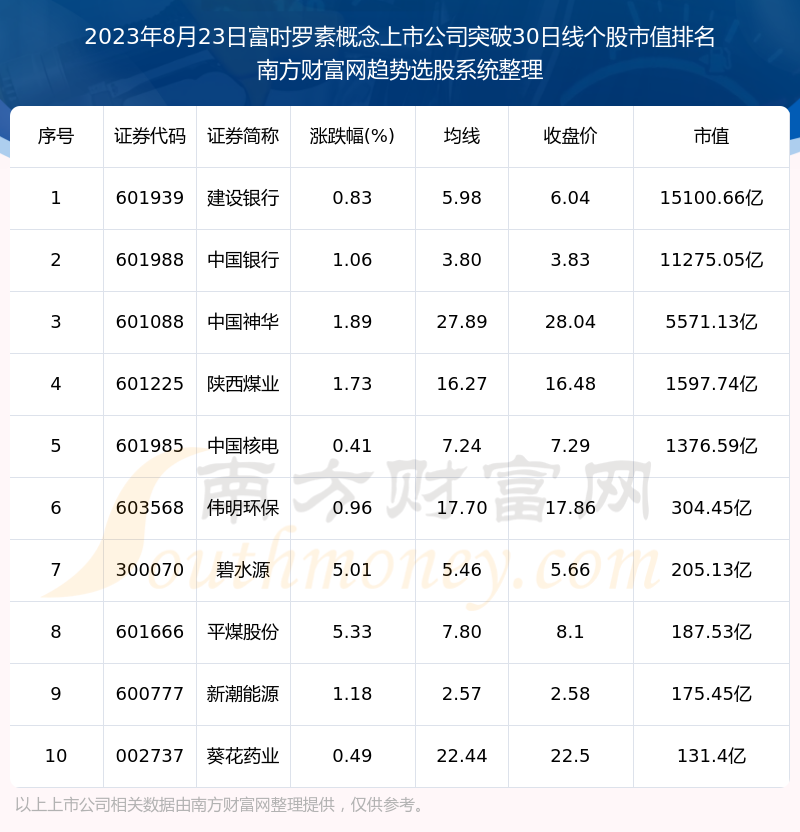Select the name 新潮能源

pos(243,695)
